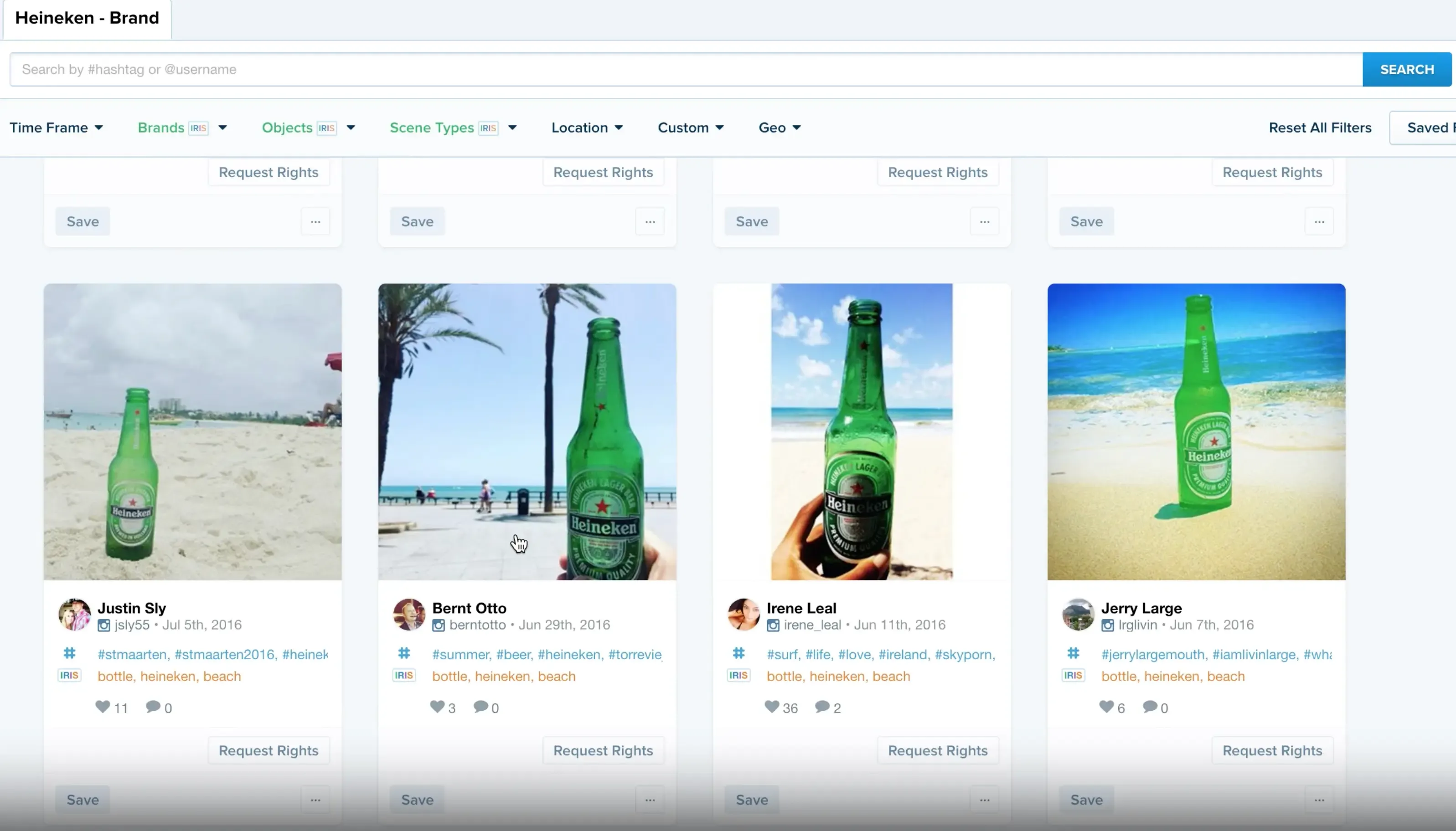Viewport: 1456px width, 831px height.
Task: Click the Justin Sly name
Action: pos(132,608)
